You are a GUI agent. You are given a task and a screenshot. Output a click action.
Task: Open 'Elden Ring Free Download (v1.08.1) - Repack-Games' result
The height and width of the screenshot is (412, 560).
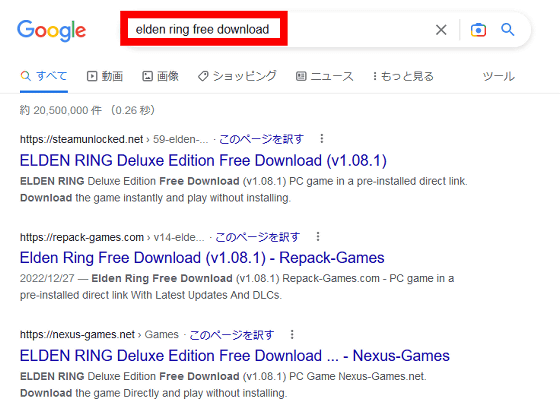[202, 258]
